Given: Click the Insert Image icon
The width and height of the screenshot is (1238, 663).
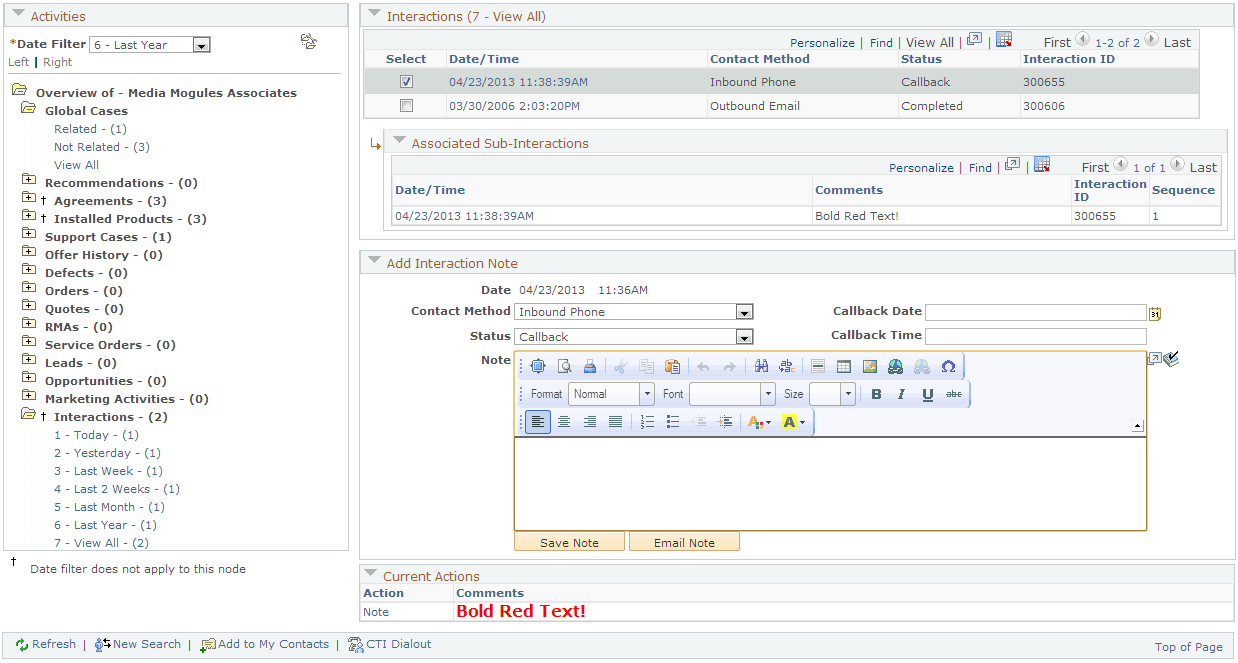Looking at the screenshot, I should pos(870,366).
